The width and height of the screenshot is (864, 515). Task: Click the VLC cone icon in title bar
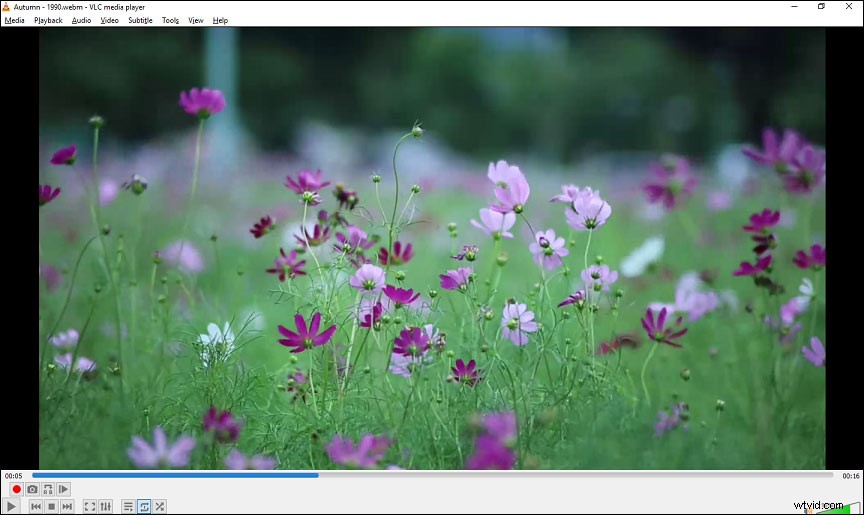(x=6, y=7)
